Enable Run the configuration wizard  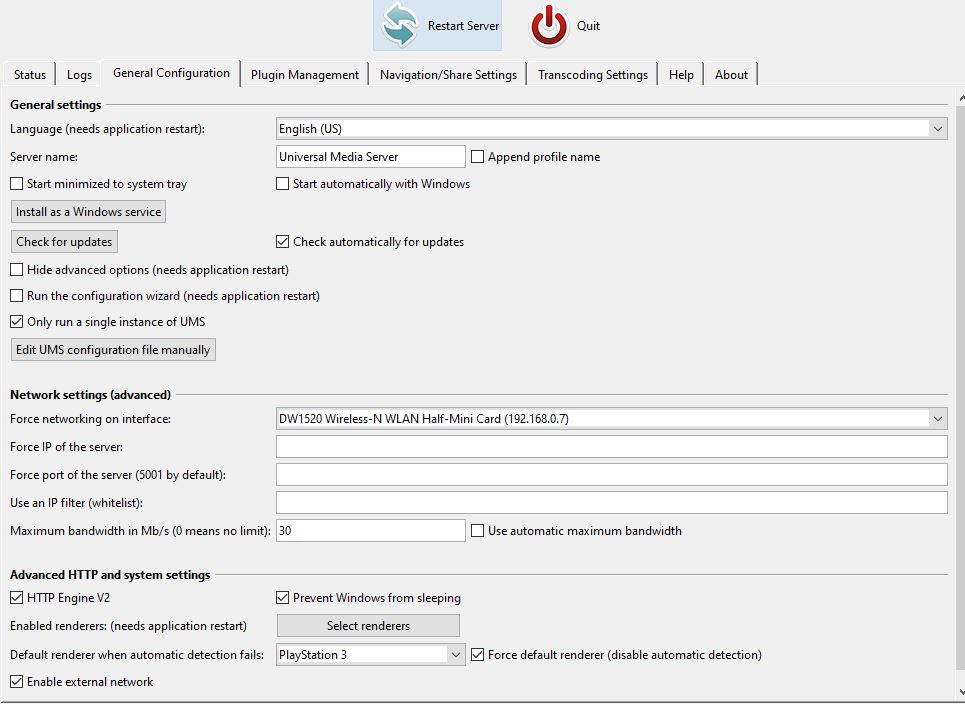pos(17,296)
